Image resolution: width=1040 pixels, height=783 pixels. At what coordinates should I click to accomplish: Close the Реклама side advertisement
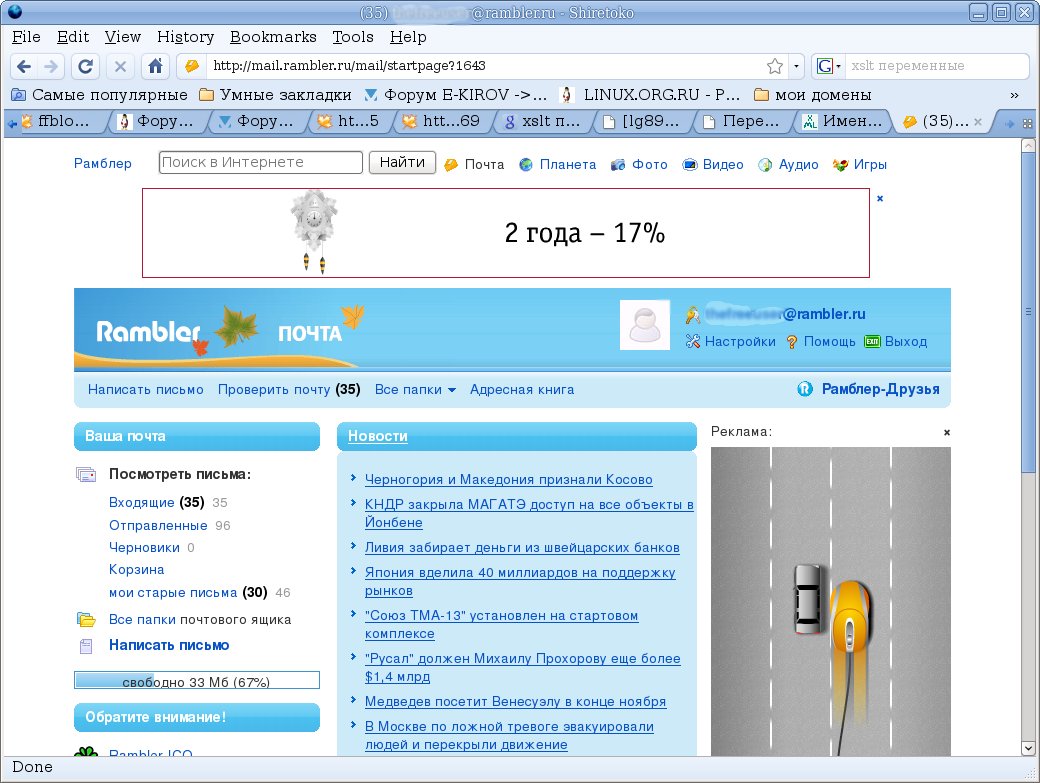tap(946, 432)
